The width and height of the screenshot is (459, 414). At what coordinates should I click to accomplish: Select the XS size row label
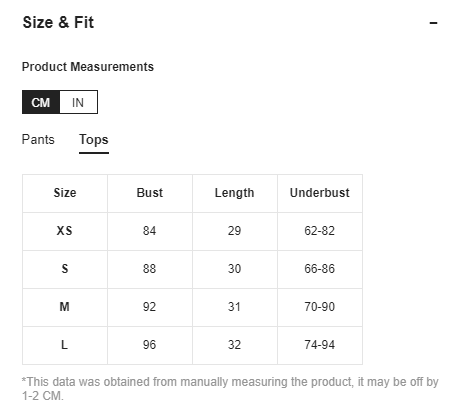64,231
